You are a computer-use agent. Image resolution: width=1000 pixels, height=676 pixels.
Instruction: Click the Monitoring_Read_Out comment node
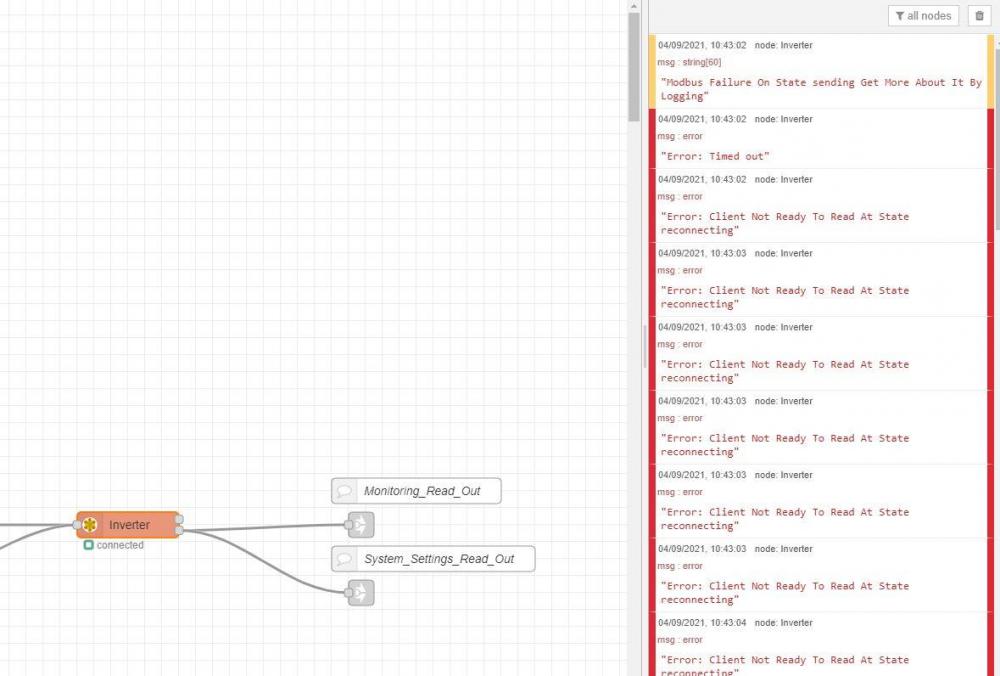[x=416, y=491]
